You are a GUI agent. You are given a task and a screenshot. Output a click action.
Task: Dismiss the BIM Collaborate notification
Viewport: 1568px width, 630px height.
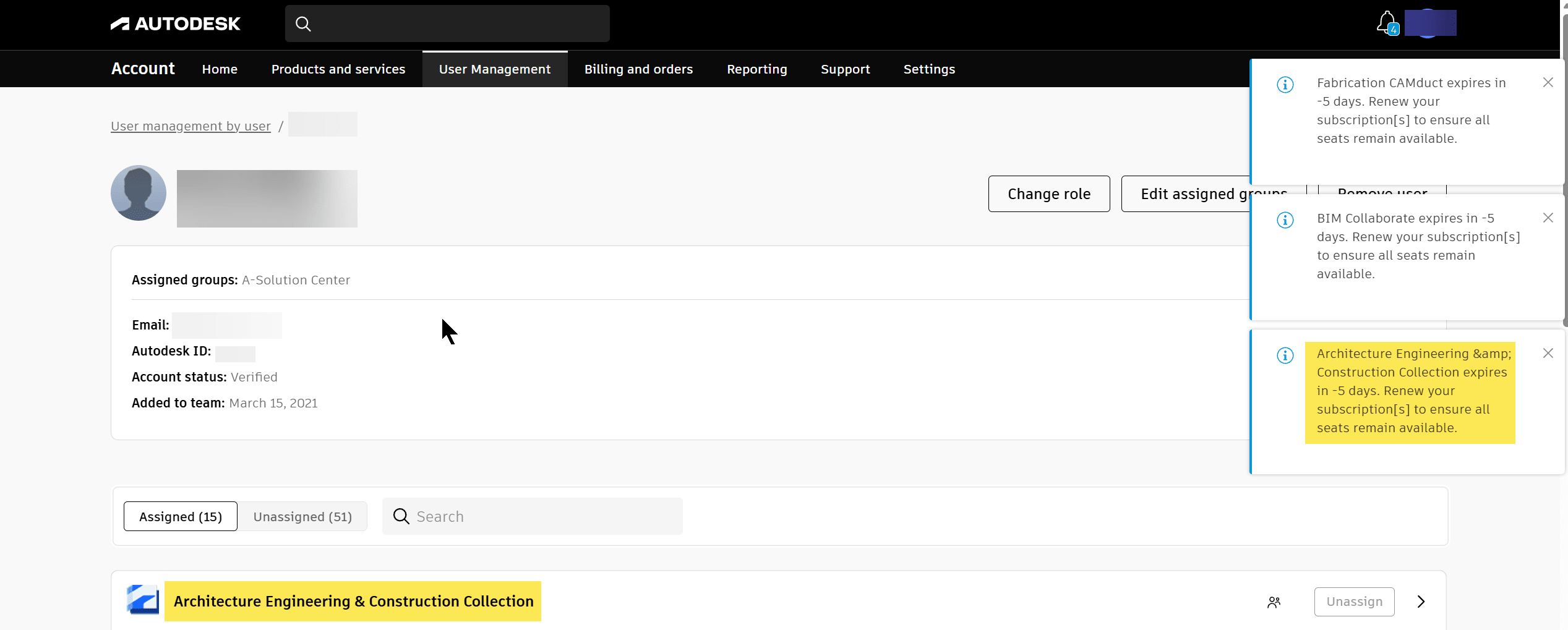pyautogui.click(x=1548, y=218)
